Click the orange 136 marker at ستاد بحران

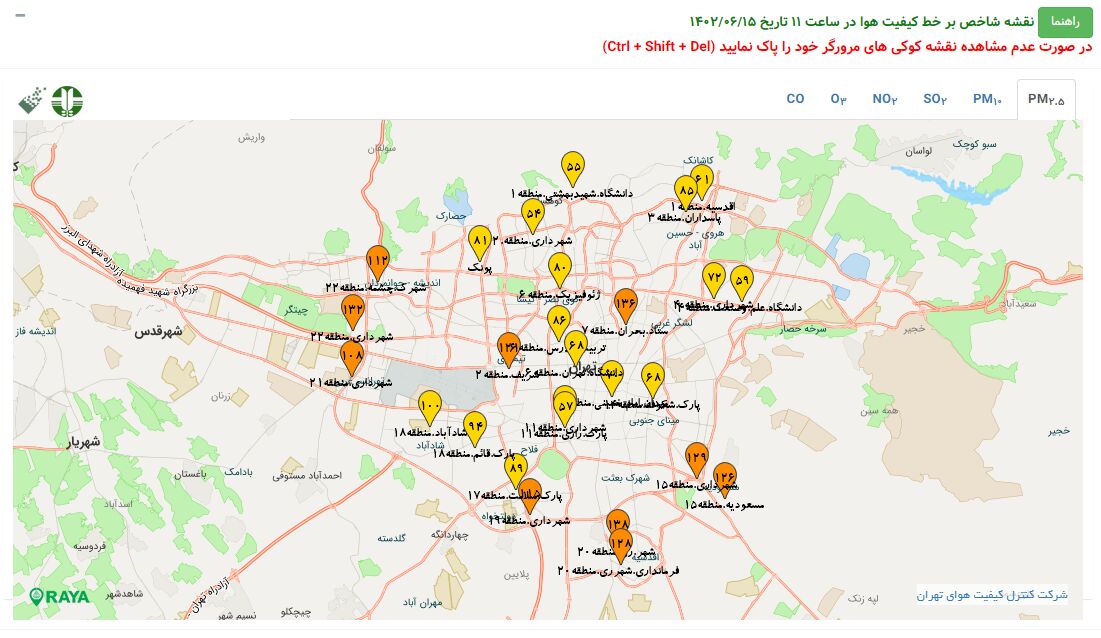point(625,305)
